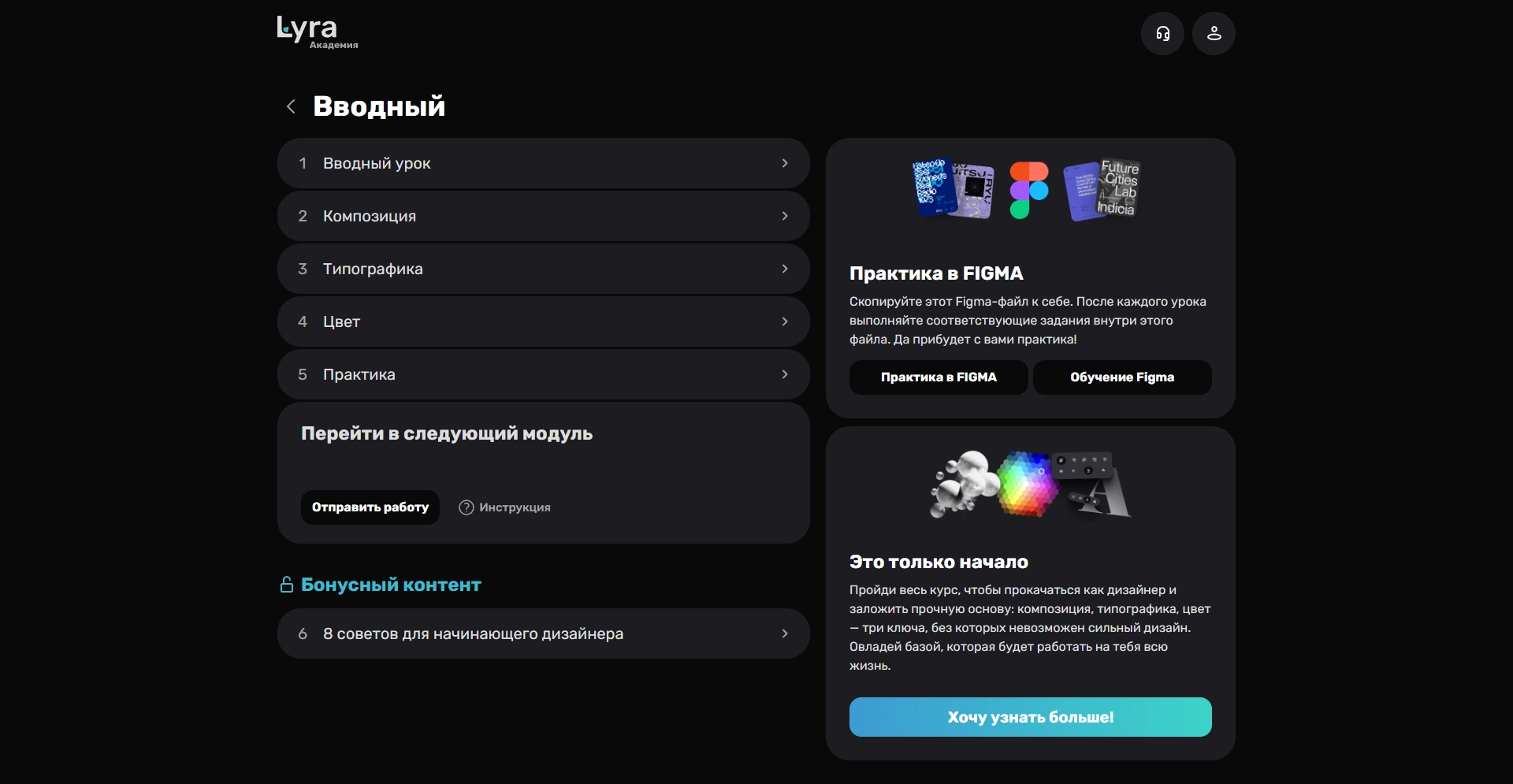Screen dimensions: 1513x784
Task: Click the Future Cities Lab poster thumbnail
Action: tap(1102, 190)
